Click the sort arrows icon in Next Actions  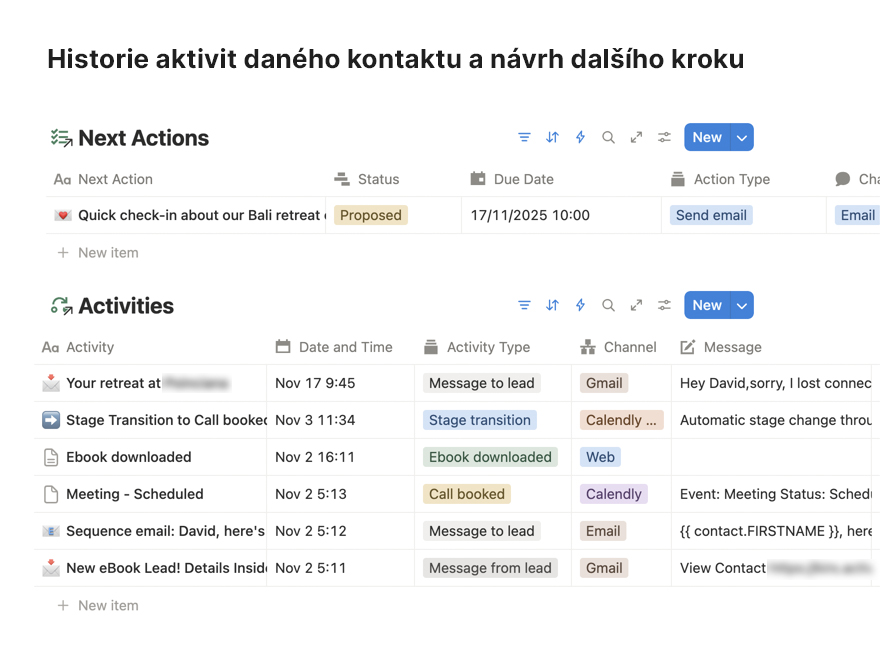click(552, 138)
